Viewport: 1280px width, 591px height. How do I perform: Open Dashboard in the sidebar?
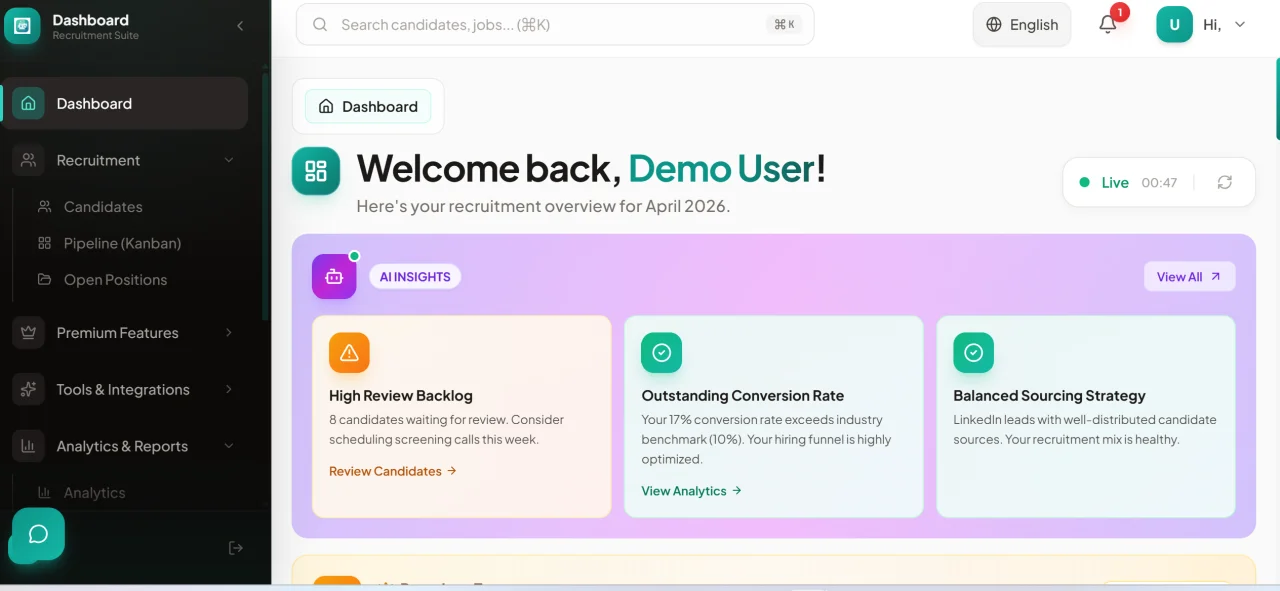tap(125, 103)
